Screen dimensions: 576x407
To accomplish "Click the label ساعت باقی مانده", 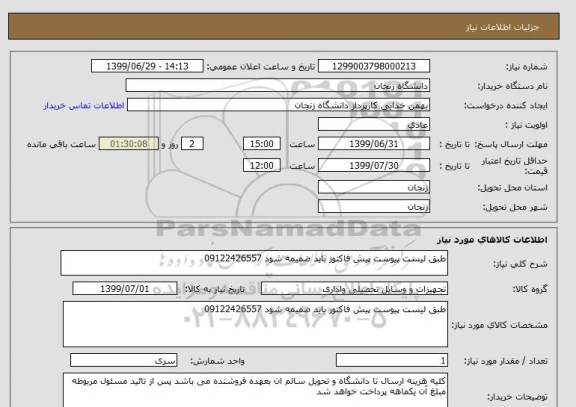I will [x=61, y=144].
